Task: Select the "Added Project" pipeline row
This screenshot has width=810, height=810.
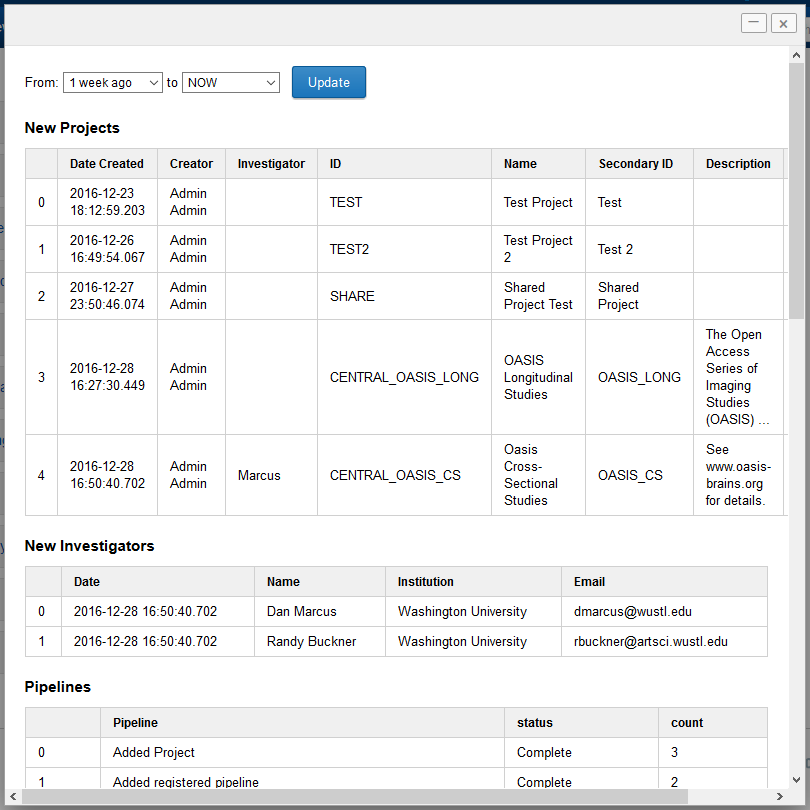Action: pos(300,752)
